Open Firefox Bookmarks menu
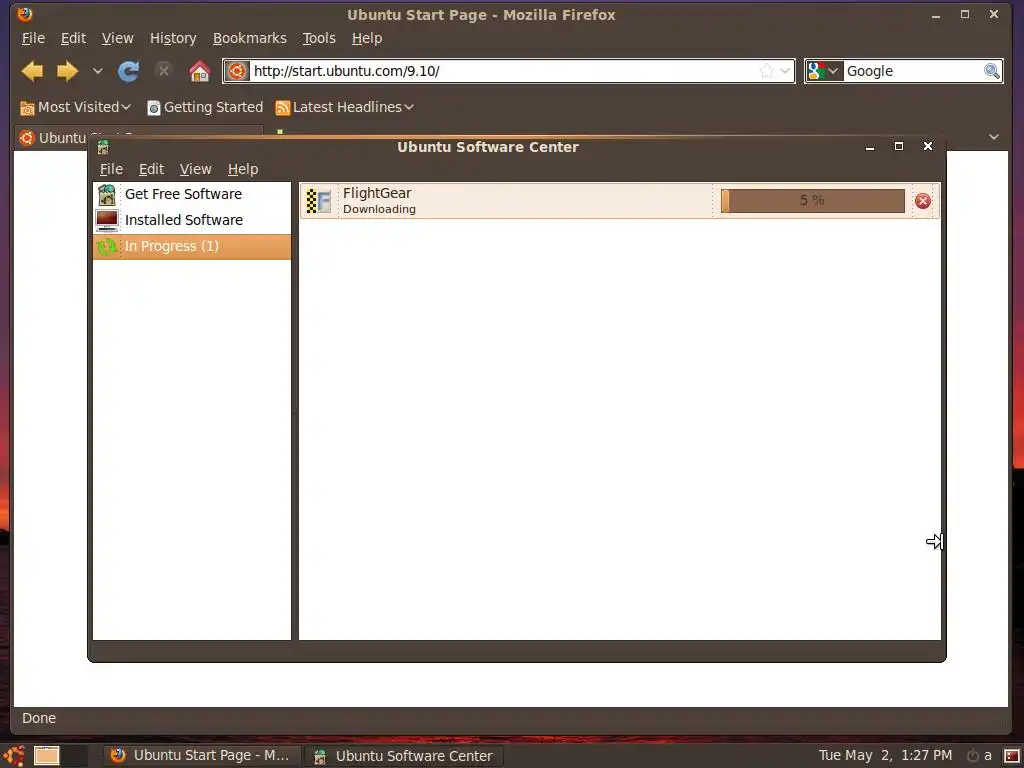The height and width of the screenshot is (768, 1024). (249, 39)
